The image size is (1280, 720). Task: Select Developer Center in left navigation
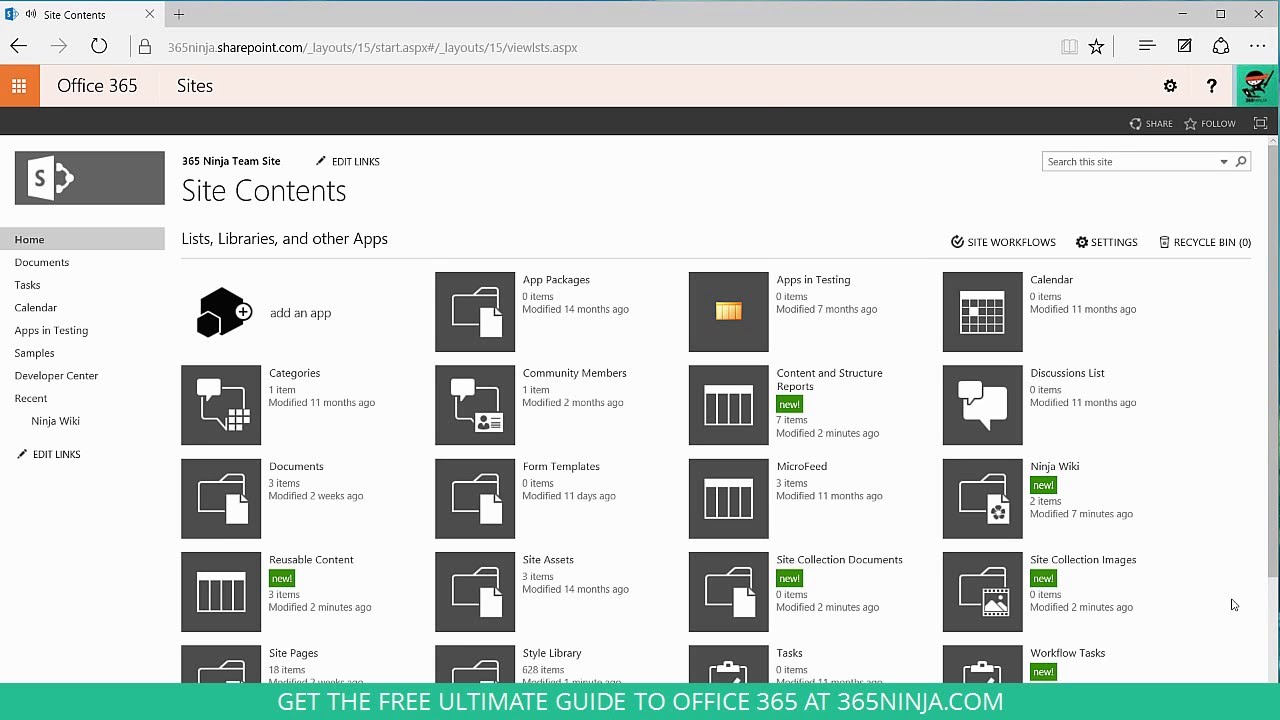56,376
